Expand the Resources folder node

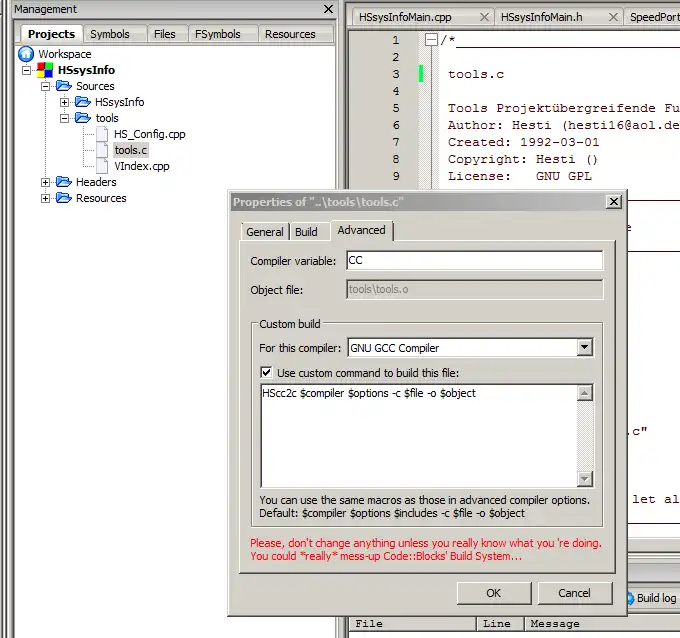point(45,198)
